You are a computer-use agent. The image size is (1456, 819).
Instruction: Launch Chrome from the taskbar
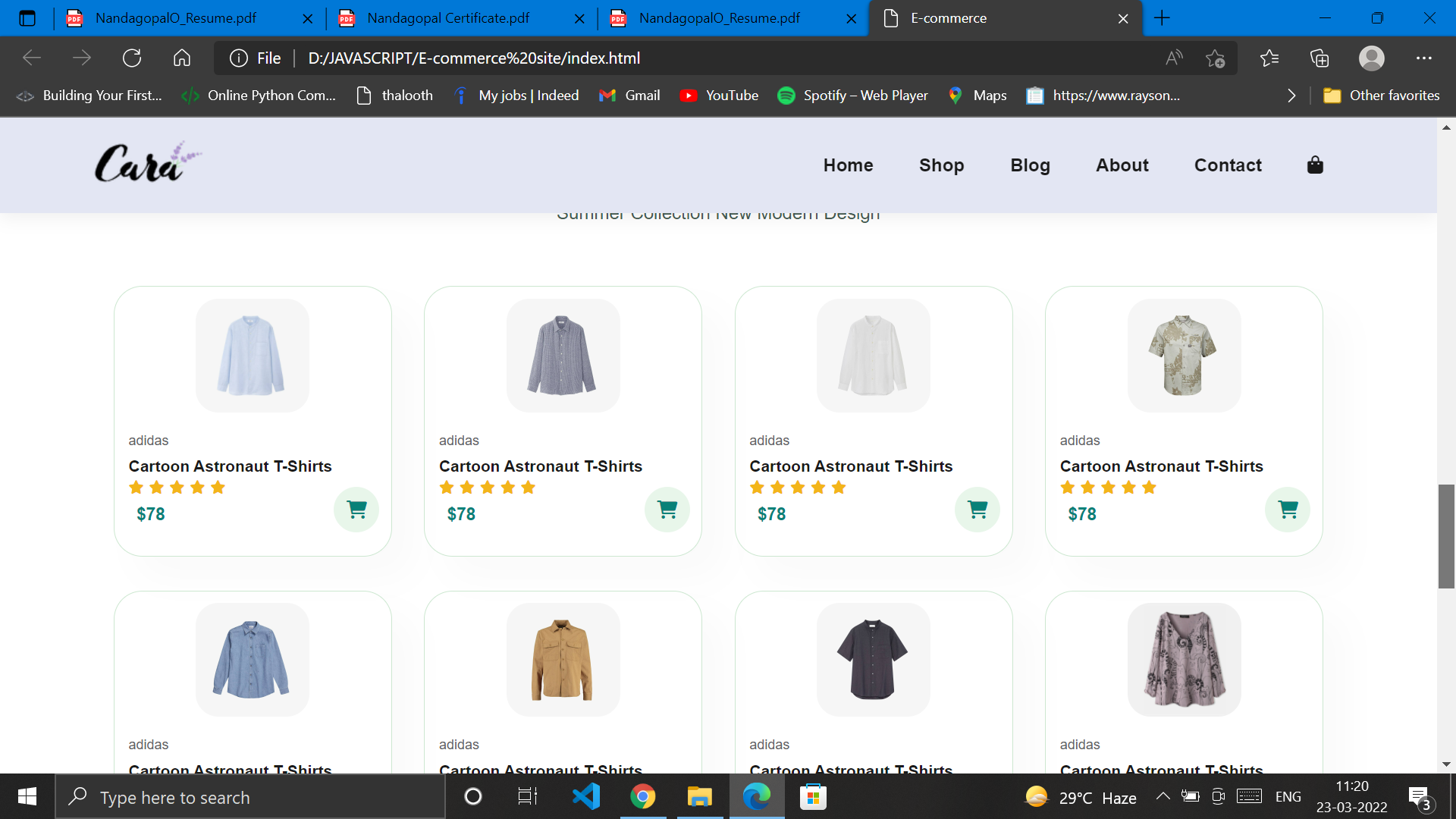(x=642, y=796)
